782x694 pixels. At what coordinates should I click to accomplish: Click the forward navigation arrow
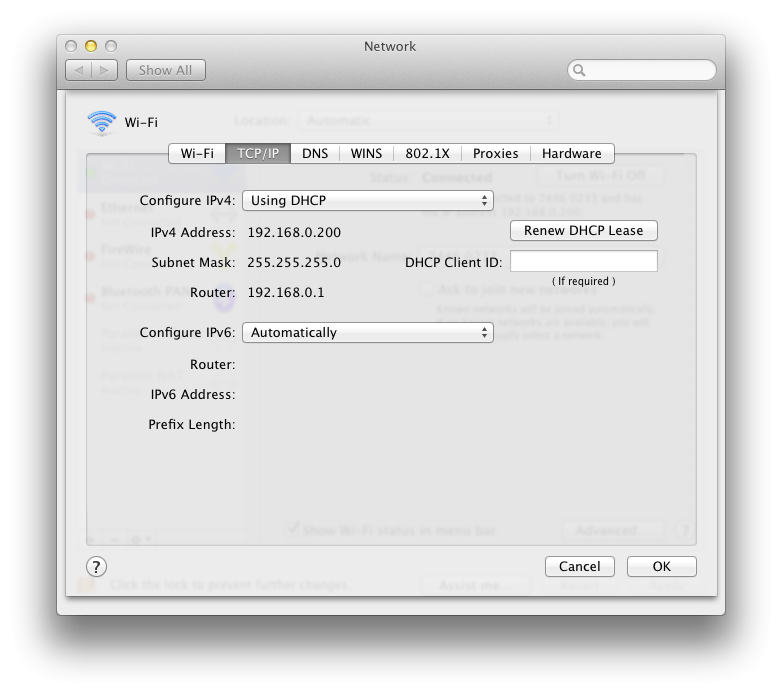coord(105,70)
